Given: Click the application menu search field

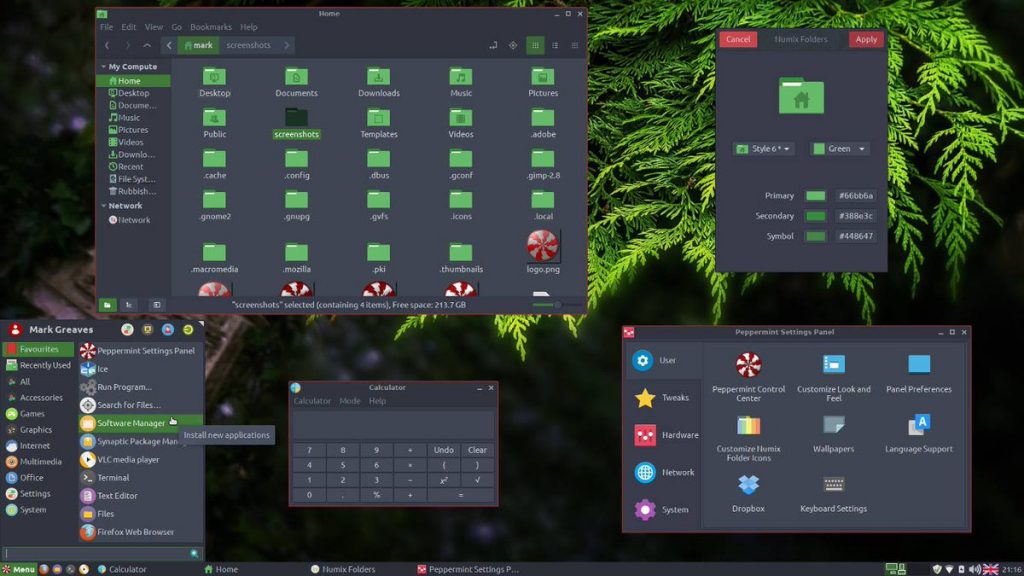Looking at the screenshot, I should [97, 552].
